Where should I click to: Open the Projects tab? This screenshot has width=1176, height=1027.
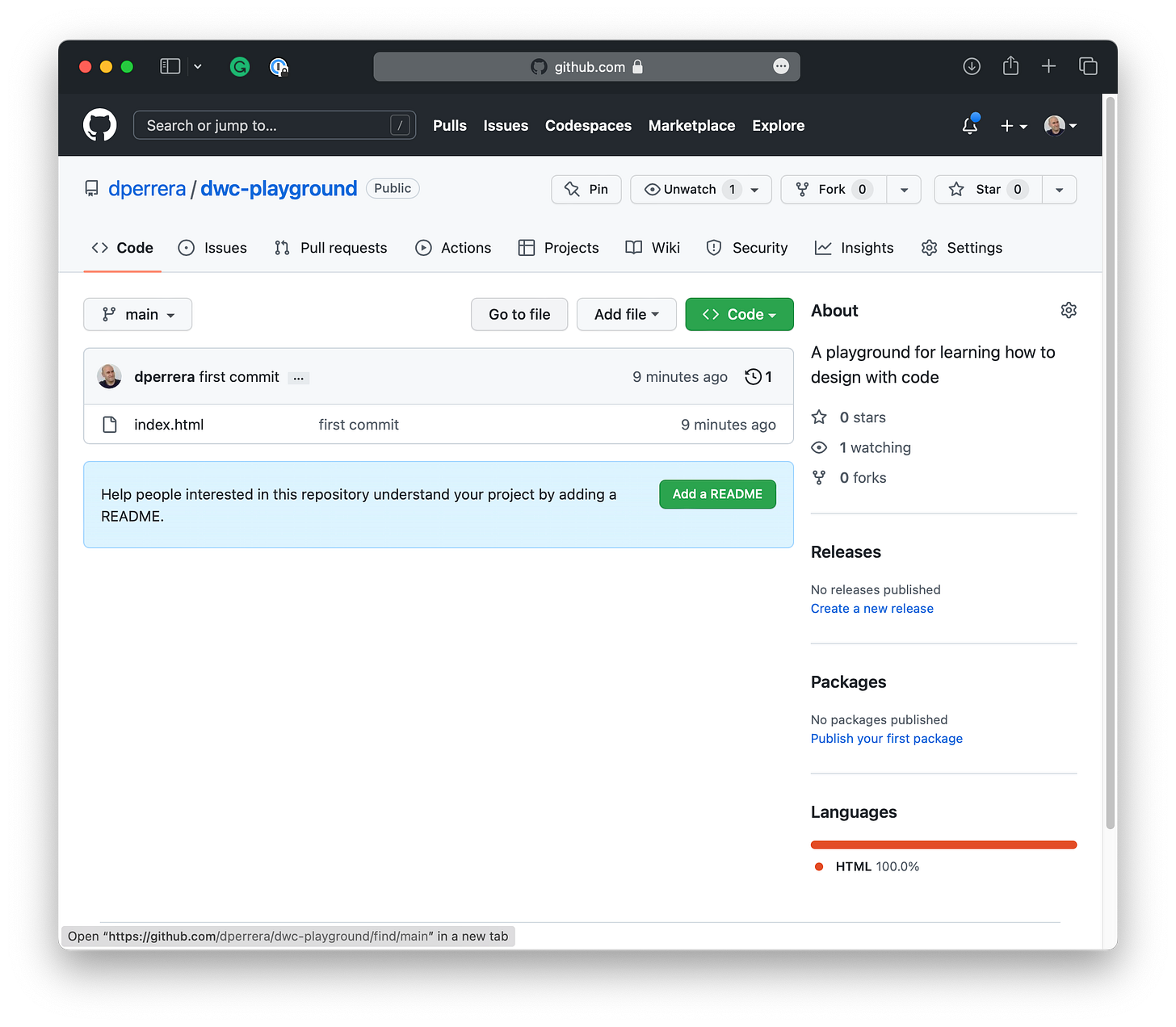coord(559,248)
